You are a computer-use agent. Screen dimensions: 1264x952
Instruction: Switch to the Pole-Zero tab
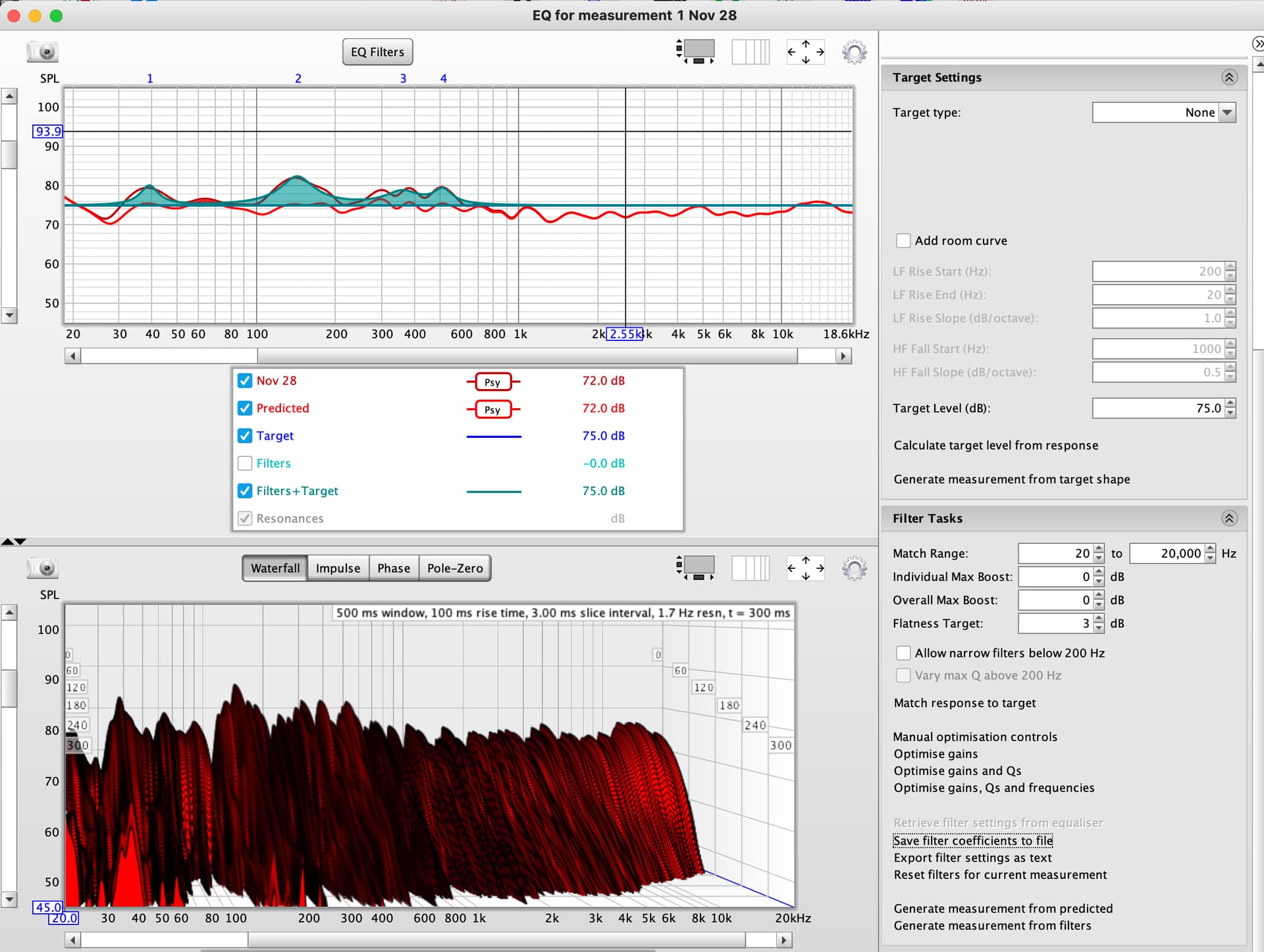pos(455,568)
